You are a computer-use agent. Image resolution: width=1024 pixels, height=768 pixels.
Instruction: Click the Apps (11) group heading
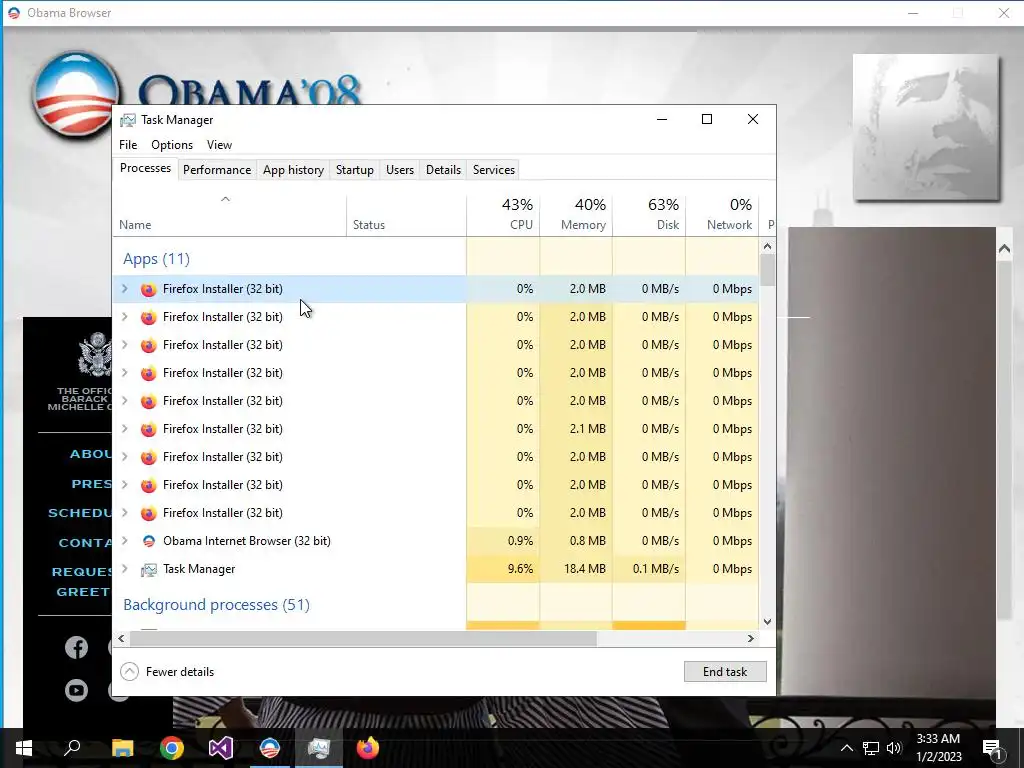[x=156, y=259]
